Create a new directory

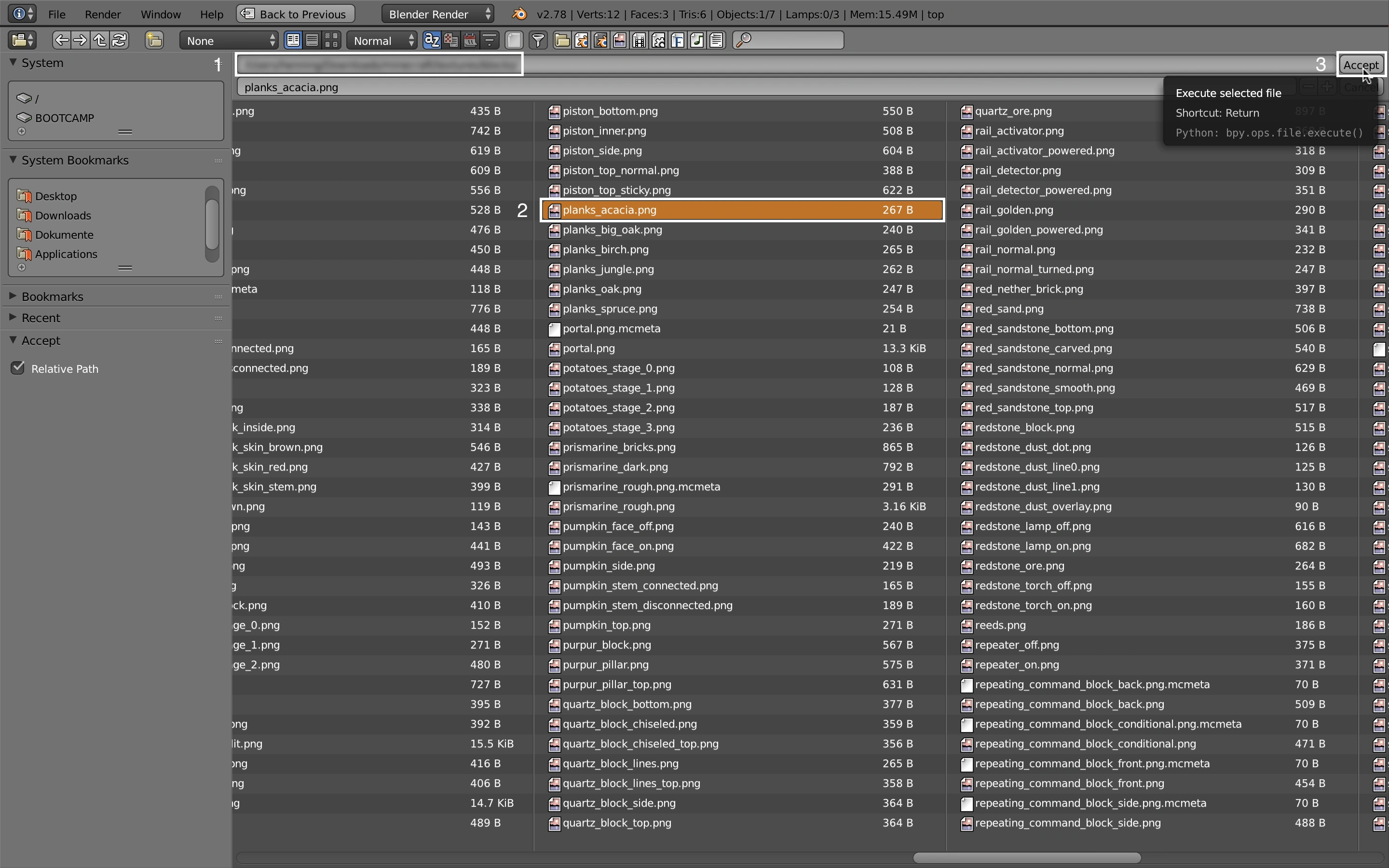[154, 40]
